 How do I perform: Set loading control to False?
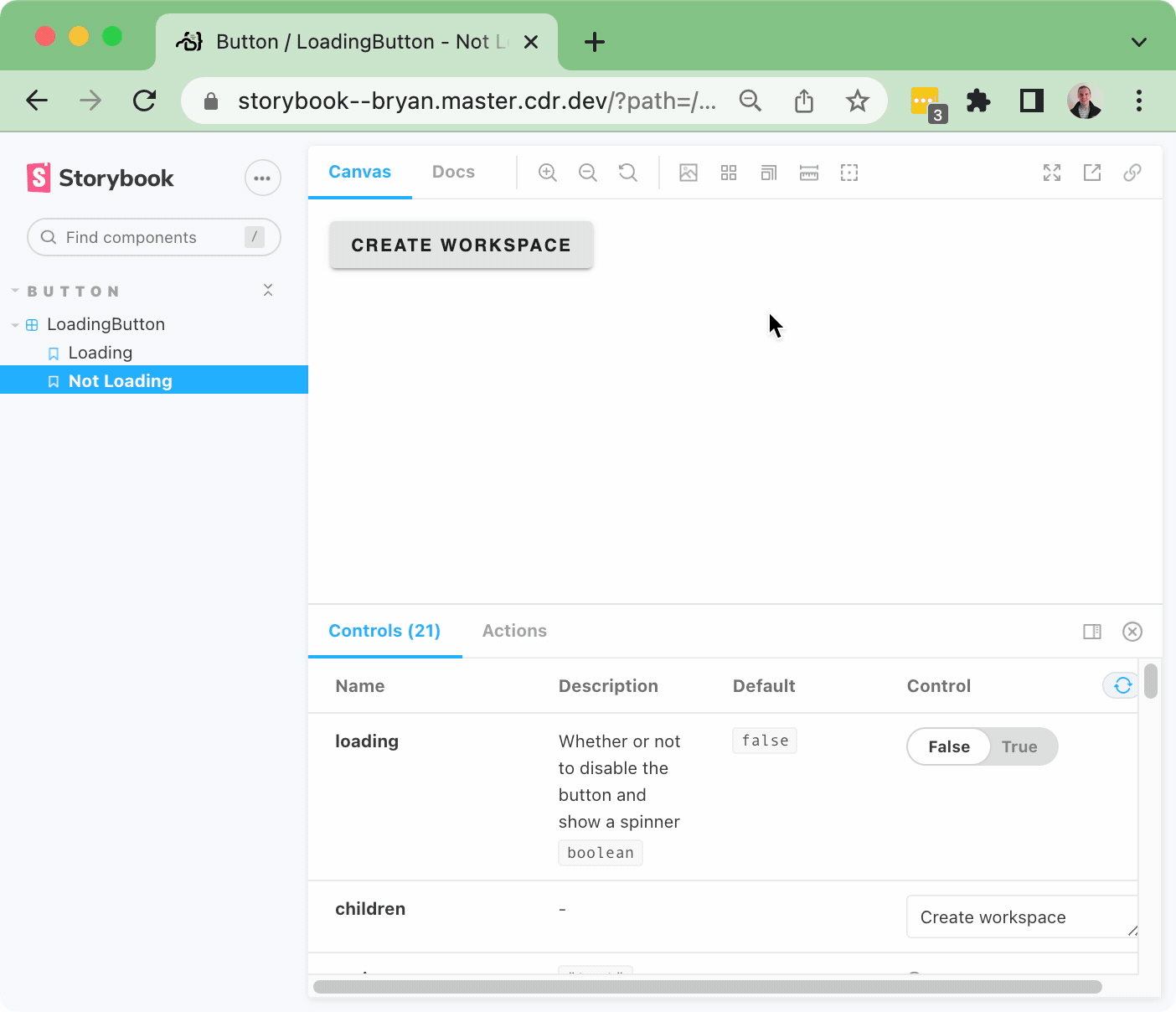click(x=949, y=746)
